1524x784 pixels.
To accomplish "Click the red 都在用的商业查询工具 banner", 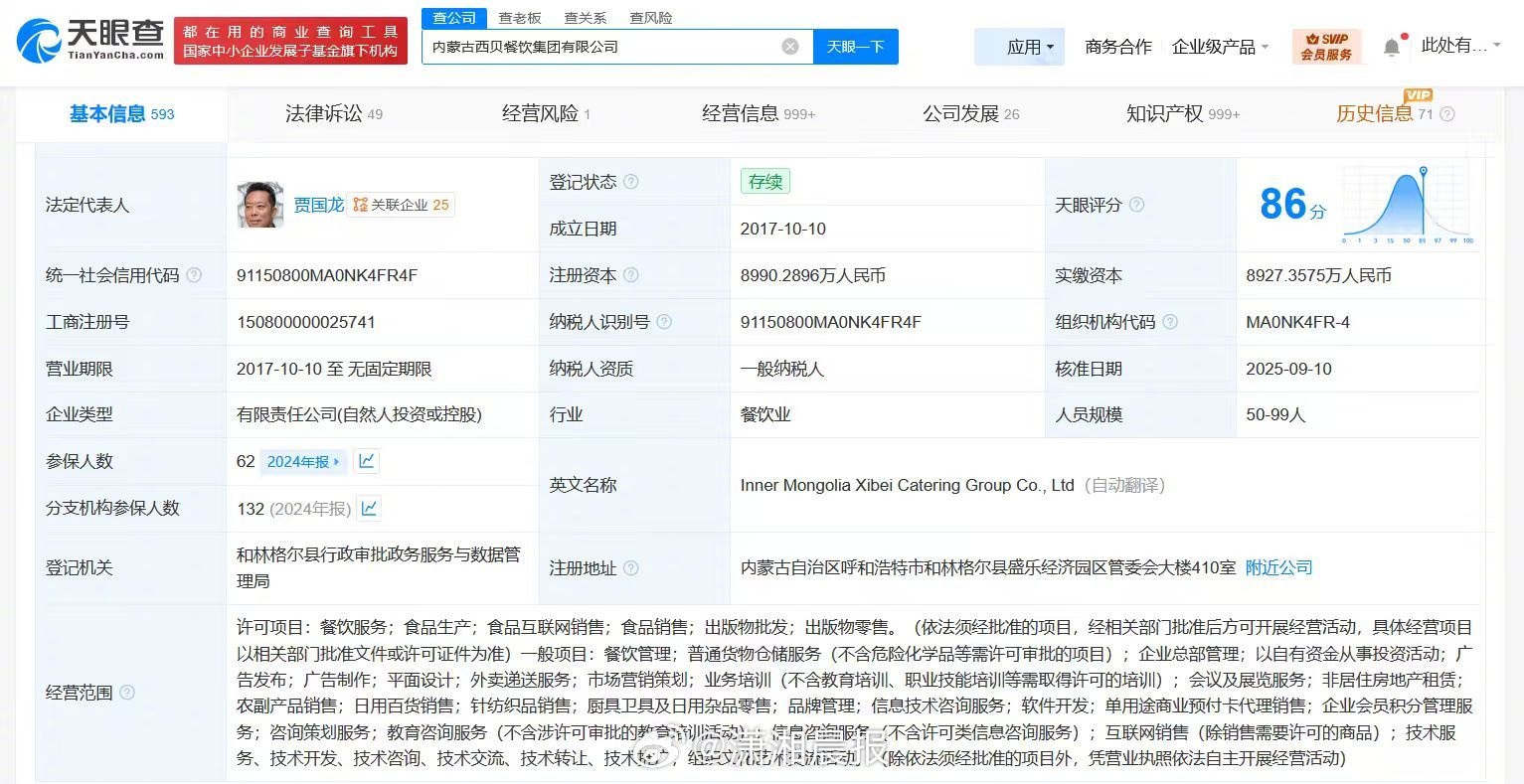I will click(290, 41).
